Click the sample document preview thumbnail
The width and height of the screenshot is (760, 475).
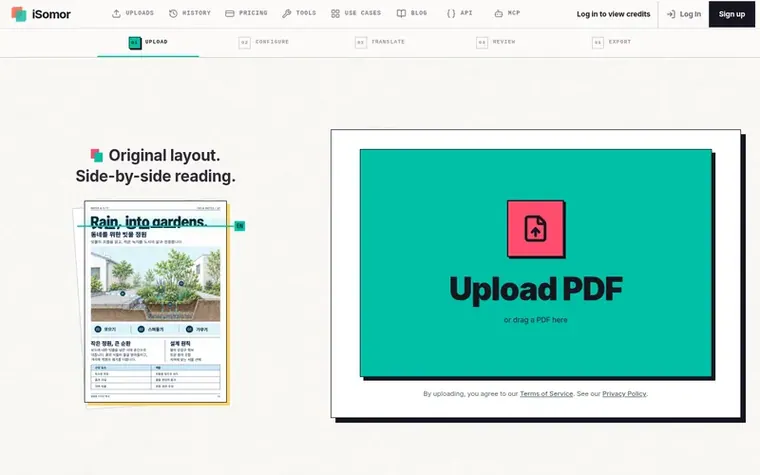tap(156, 301)
